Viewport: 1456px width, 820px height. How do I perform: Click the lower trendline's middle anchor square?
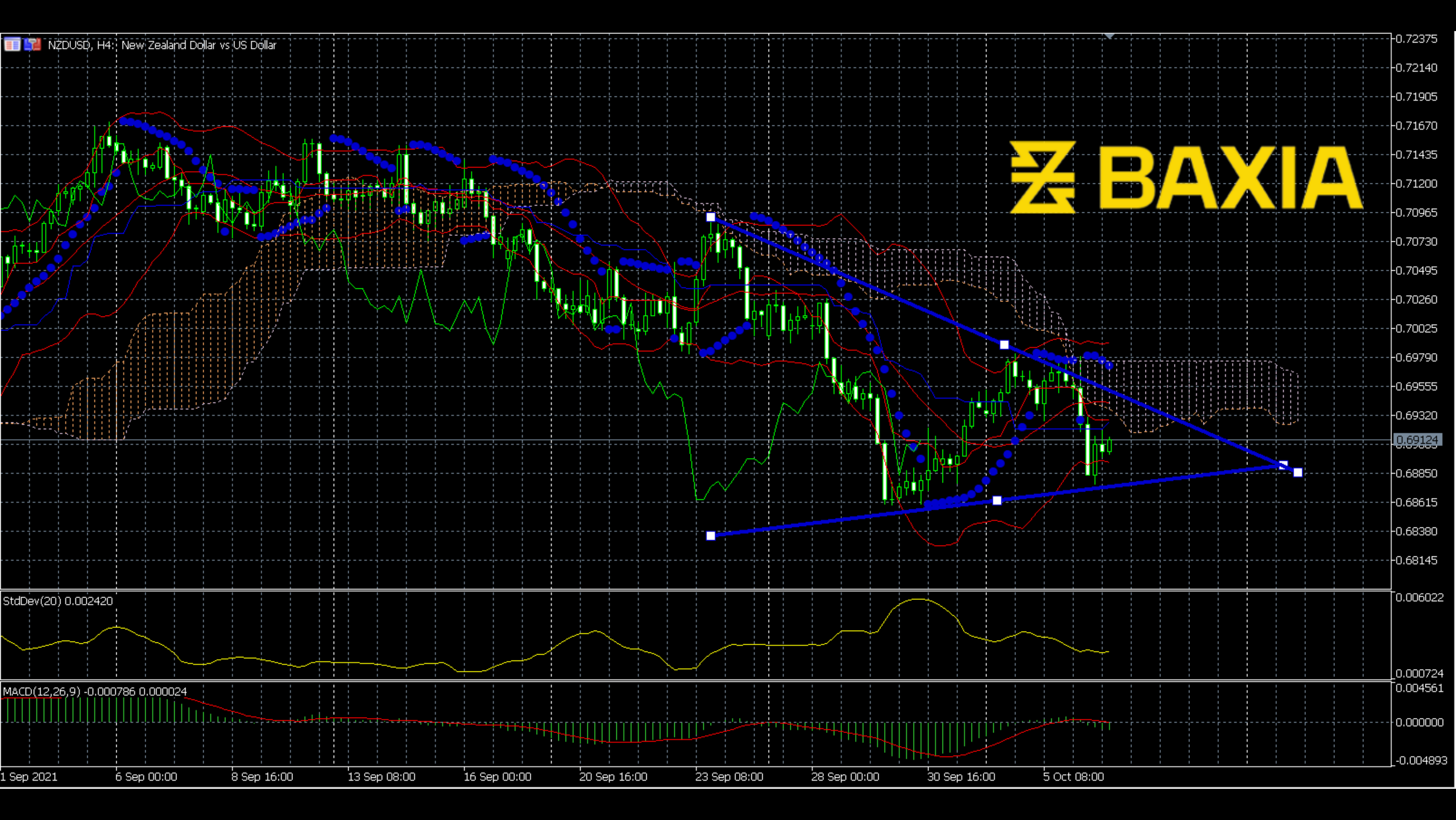coord(996,500)
